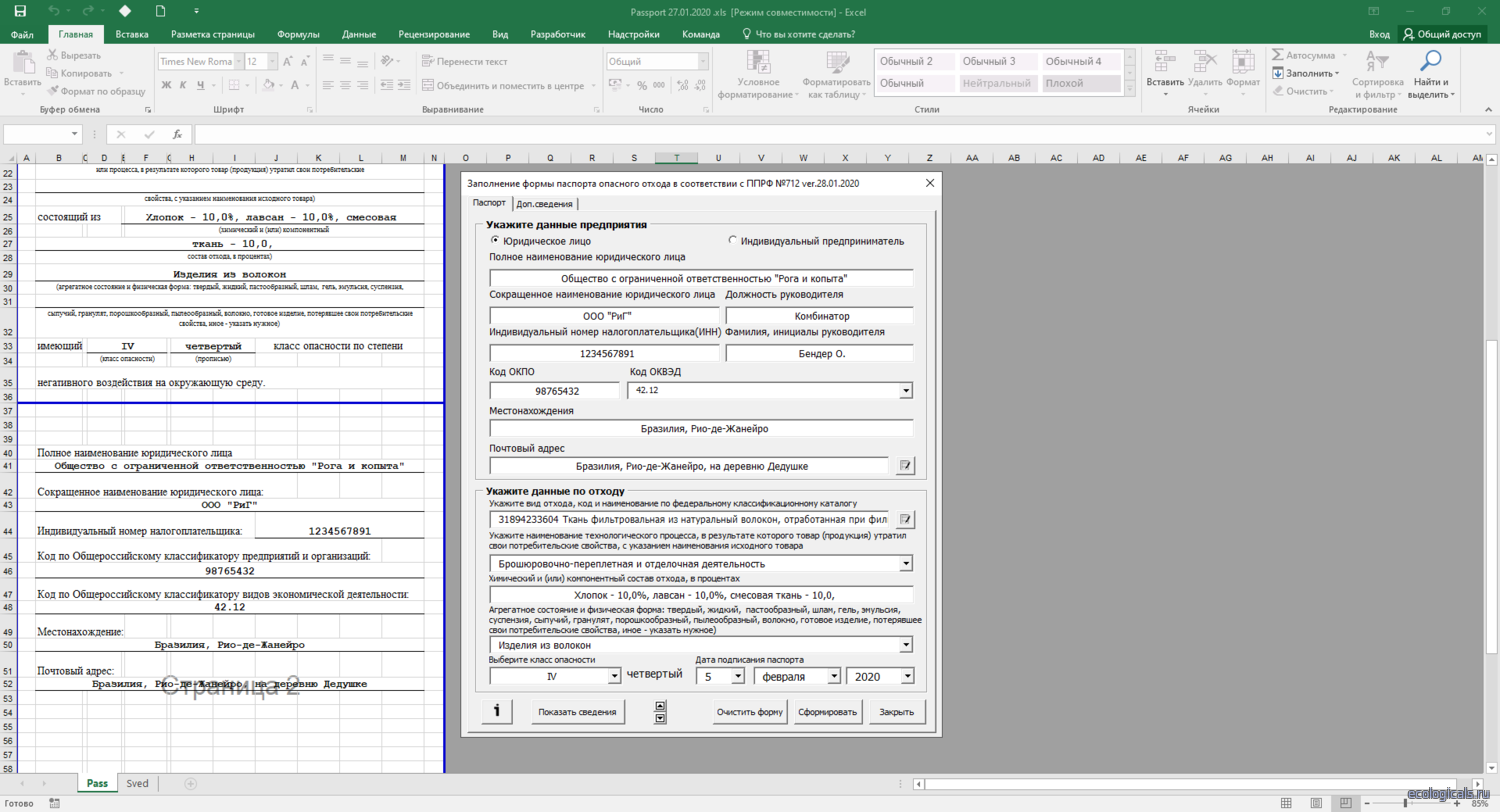Image resolution: width=1500 pixels, height=812 pixels.
Task: Click the Name Box in formula bar
Action: coord(43,134)
